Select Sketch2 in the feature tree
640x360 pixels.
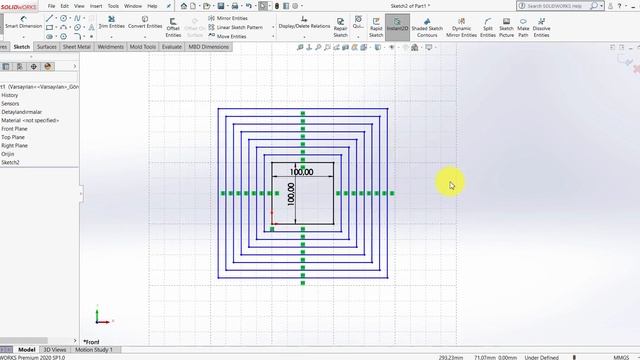point(10,162)
